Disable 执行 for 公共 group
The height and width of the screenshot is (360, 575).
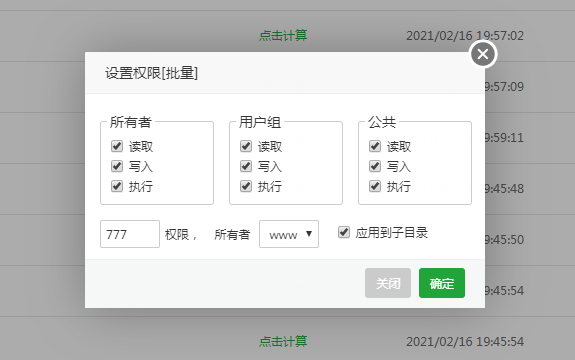pos(375,186)
